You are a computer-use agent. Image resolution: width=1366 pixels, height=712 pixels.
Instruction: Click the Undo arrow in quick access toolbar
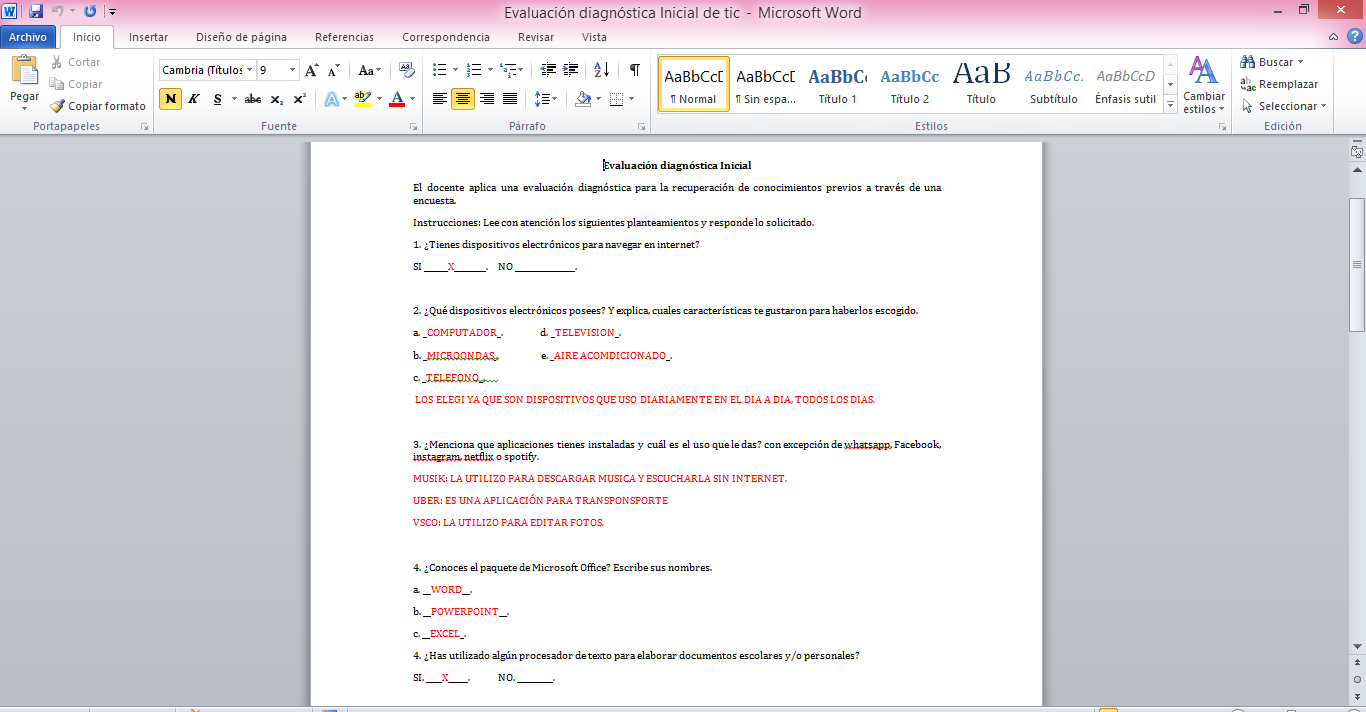(x=58, y=12)
